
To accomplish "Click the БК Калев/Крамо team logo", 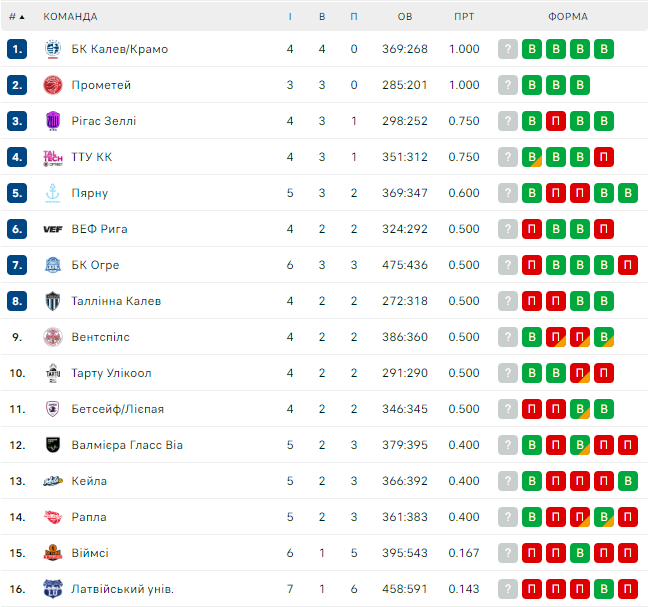I will coord(53,49).
